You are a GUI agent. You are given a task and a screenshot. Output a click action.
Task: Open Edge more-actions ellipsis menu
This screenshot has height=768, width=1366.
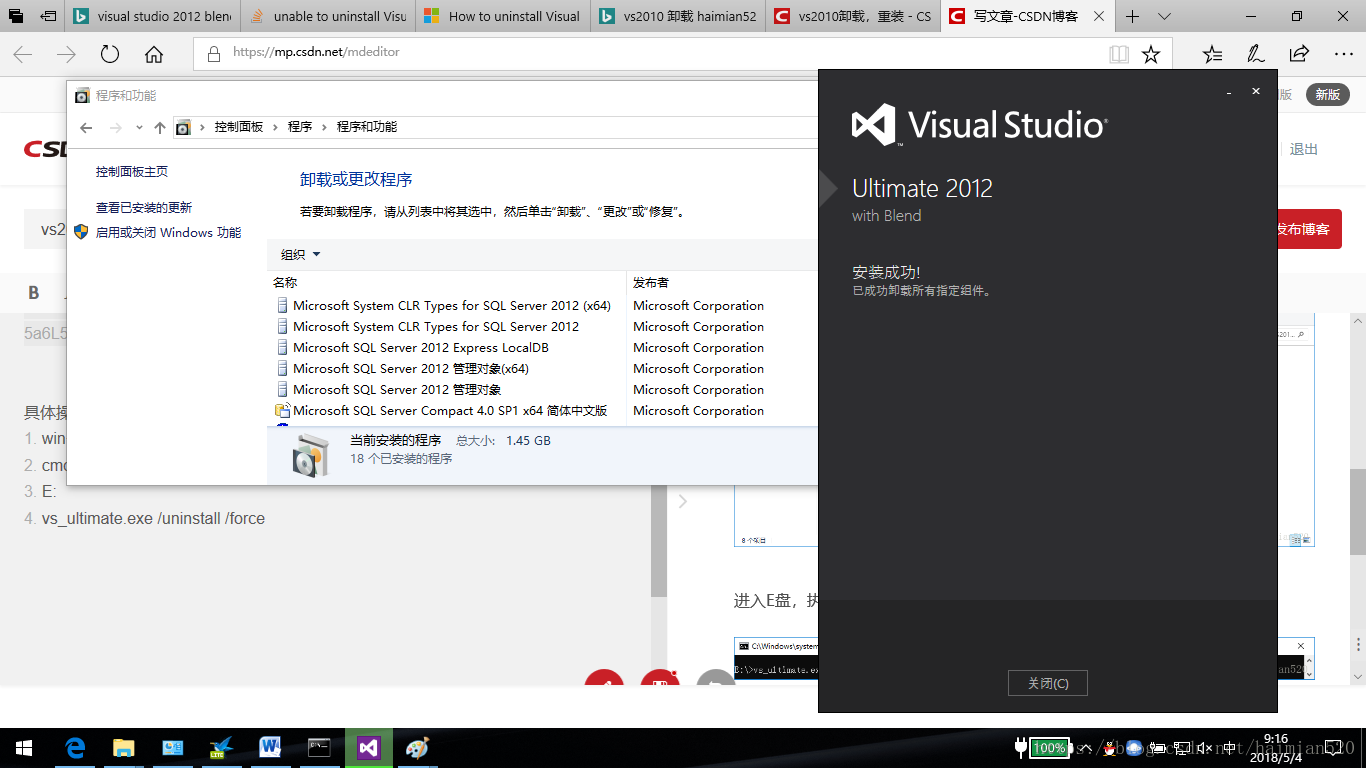[1343, 54]
